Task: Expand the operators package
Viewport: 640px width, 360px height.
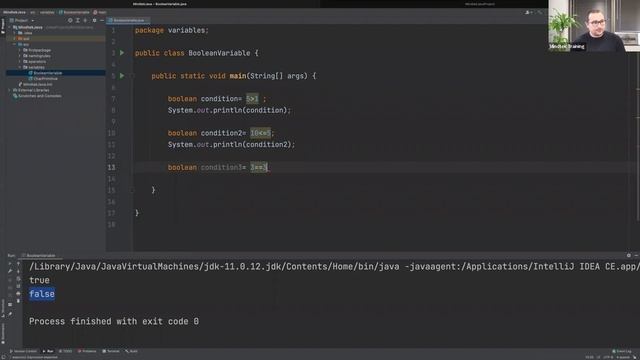Action: coord(20,62)
